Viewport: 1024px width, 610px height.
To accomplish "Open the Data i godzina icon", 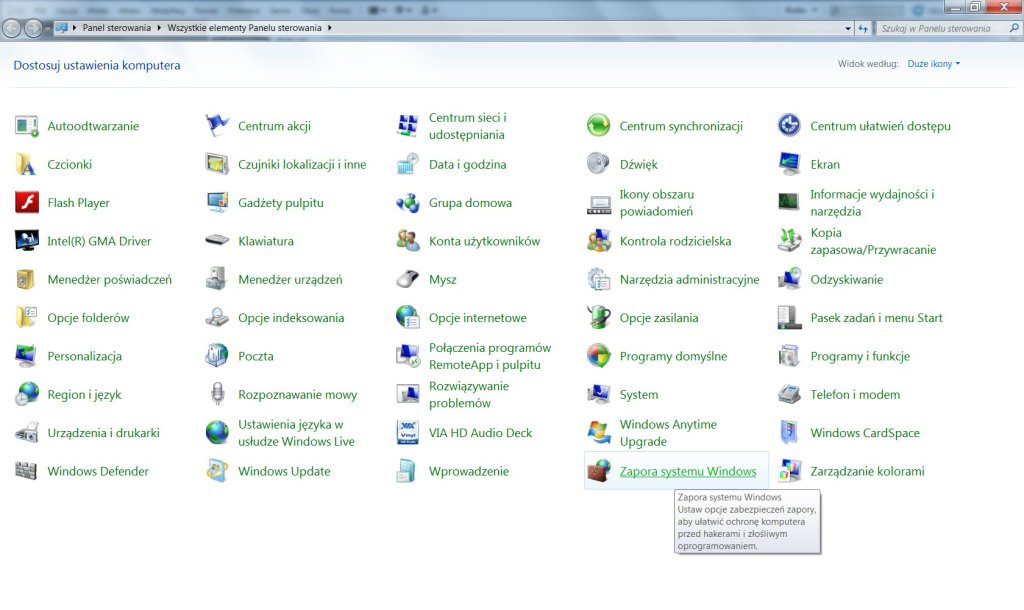I will 408,165.
